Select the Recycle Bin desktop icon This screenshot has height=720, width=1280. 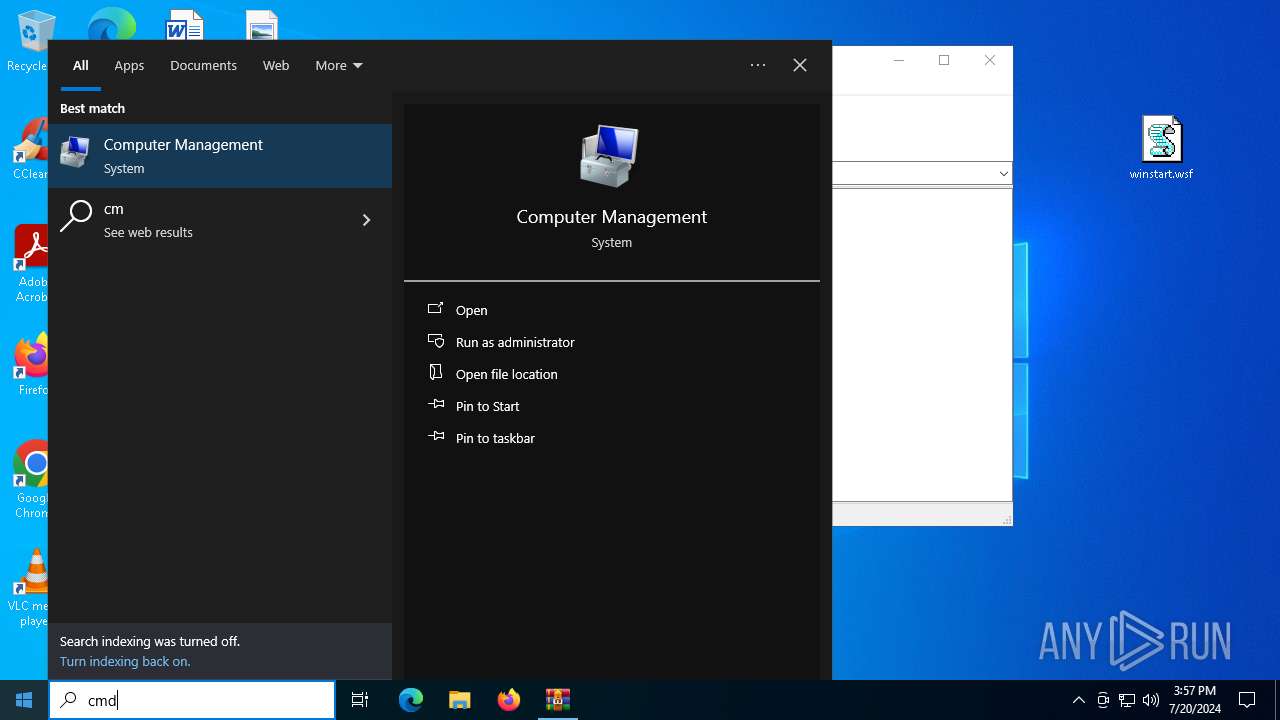30,42
